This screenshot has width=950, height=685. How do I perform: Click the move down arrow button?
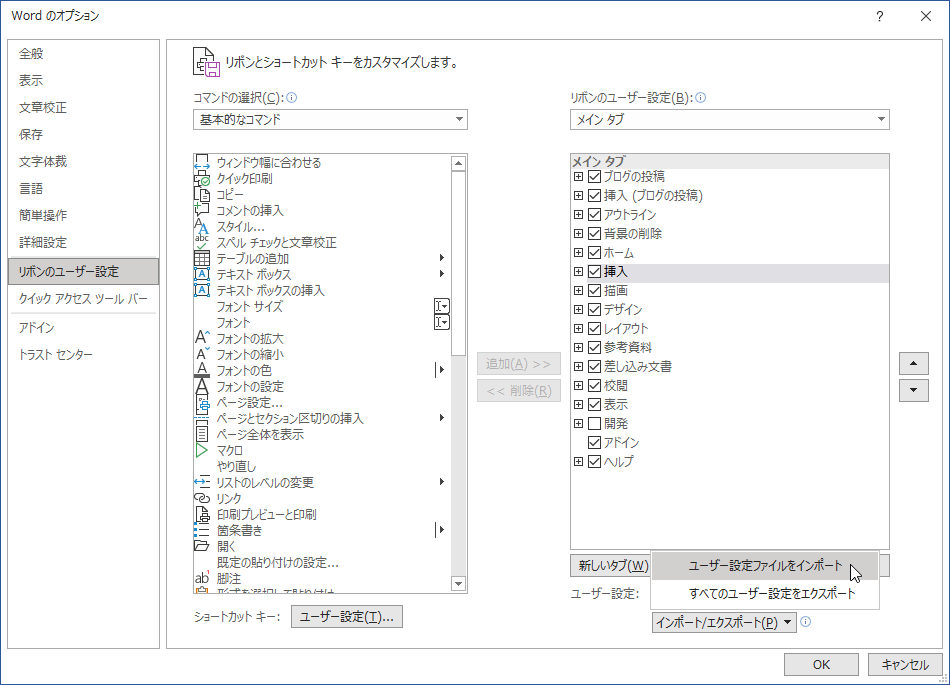[914, 391]
